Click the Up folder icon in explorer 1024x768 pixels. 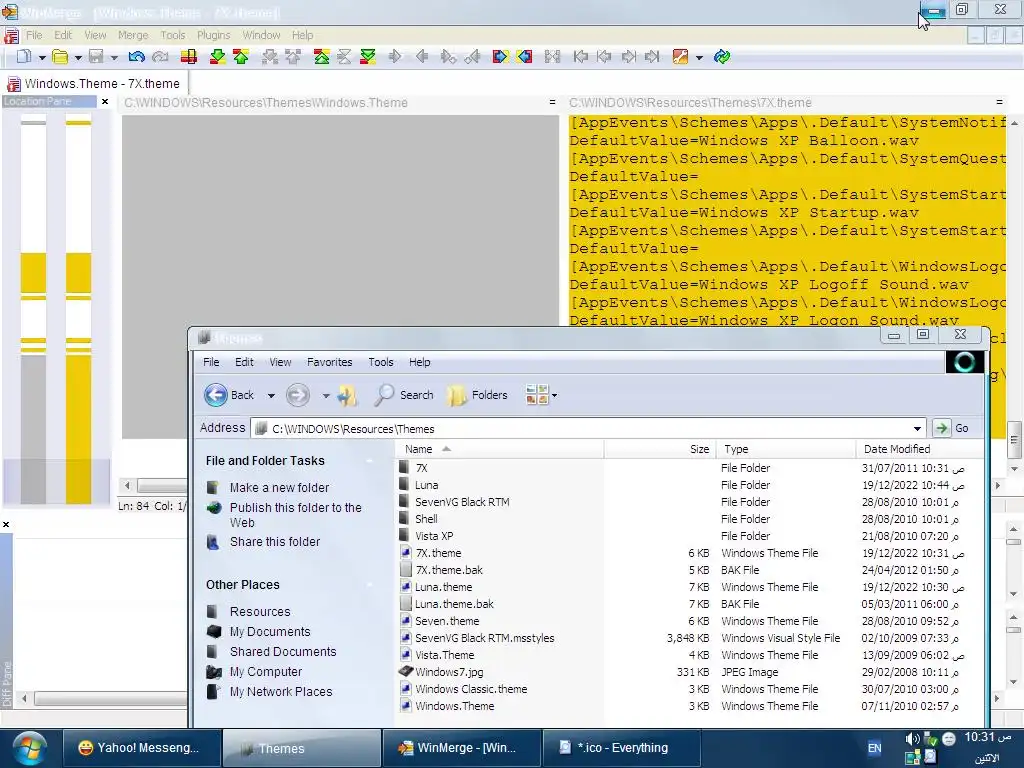tap(347, 395)
